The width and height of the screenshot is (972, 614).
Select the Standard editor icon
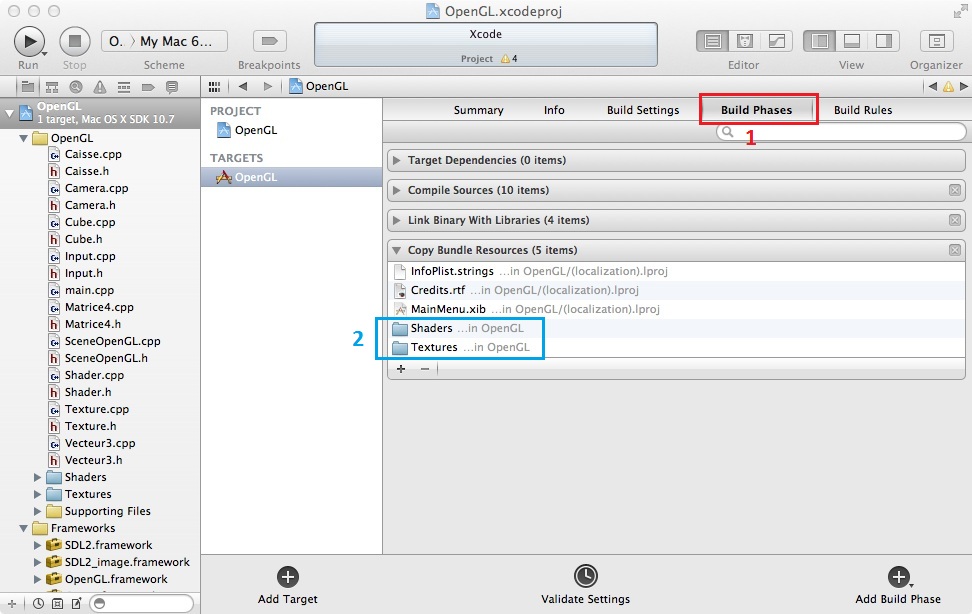point(713,42)
